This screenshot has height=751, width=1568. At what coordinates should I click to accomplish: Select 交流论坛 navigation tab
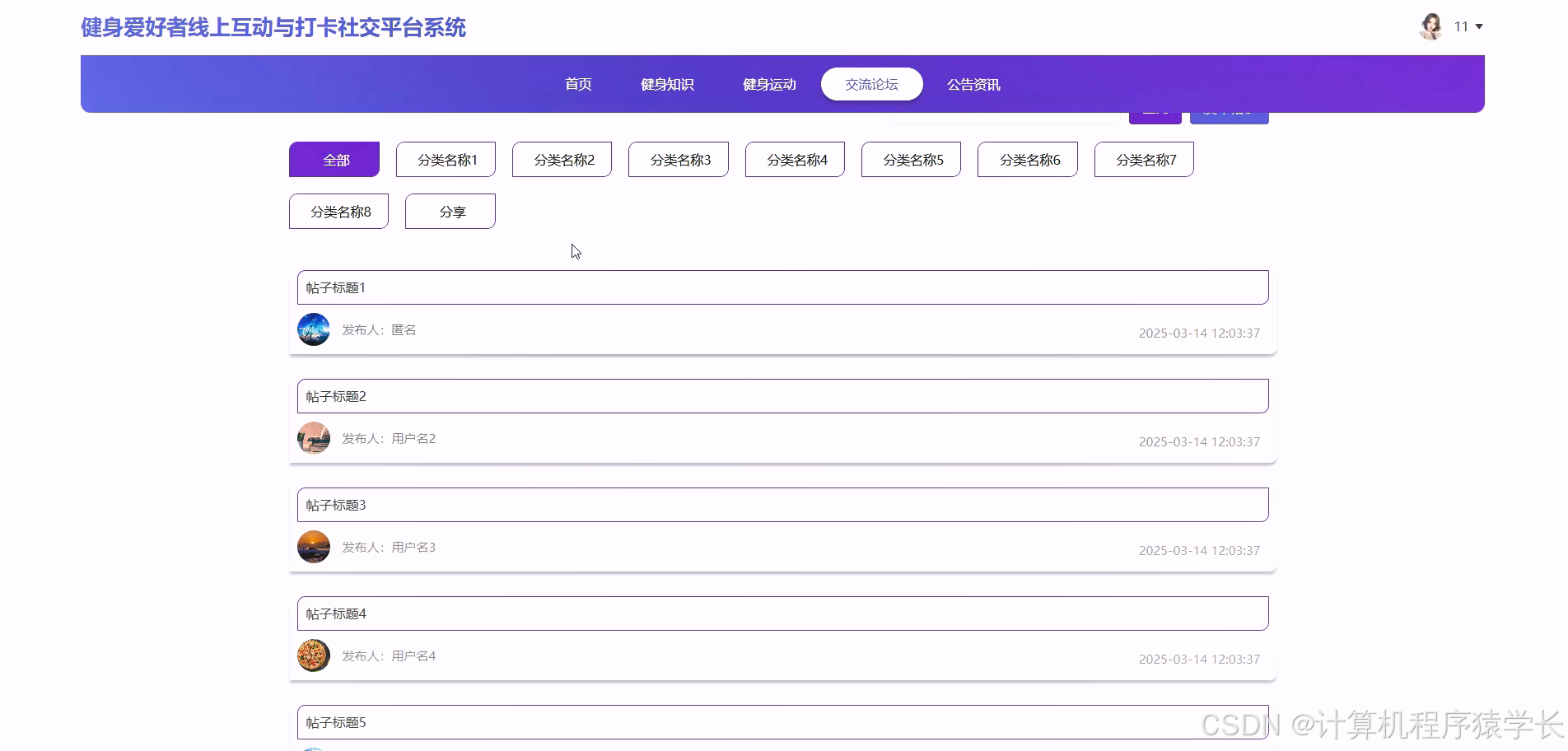point(871,84)
